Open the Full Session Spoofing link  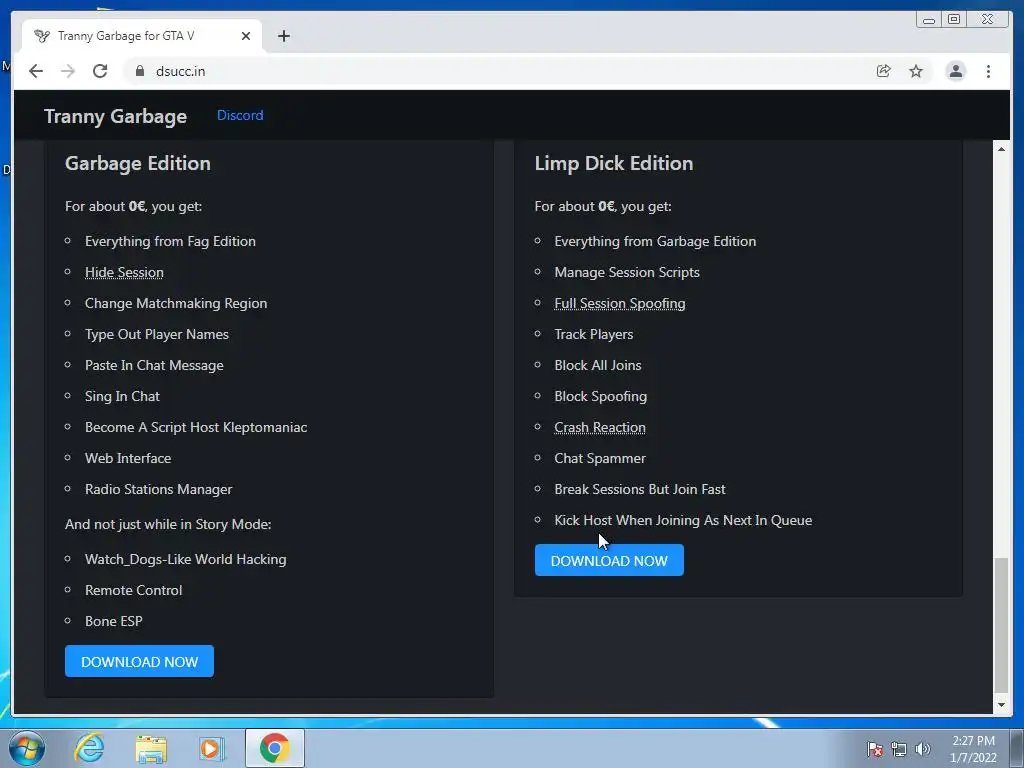click(x=620, y=303)
